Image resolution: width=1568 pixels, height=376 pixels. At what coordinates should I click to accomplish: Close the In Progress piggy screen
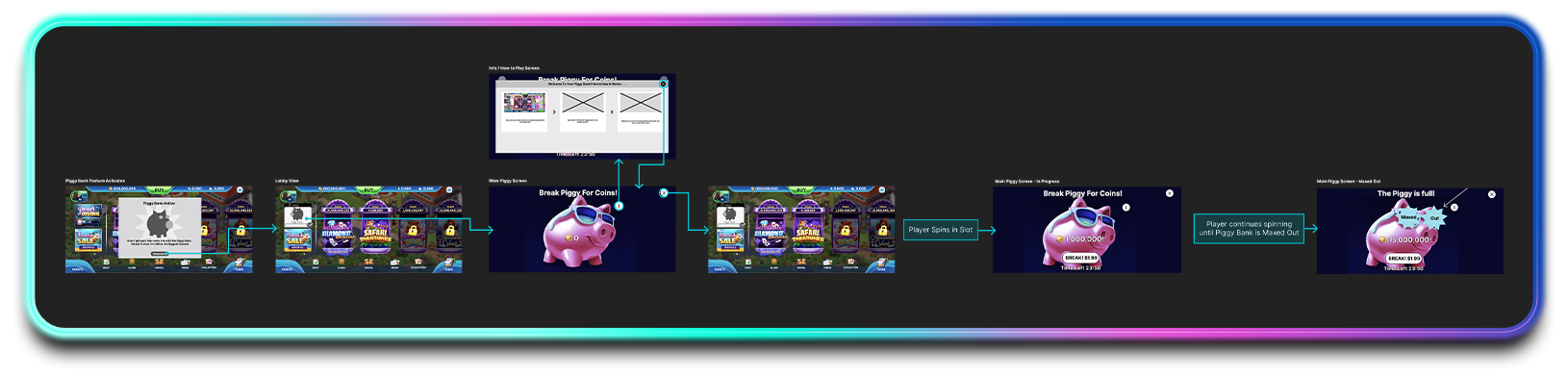(x=1170, y=193)
